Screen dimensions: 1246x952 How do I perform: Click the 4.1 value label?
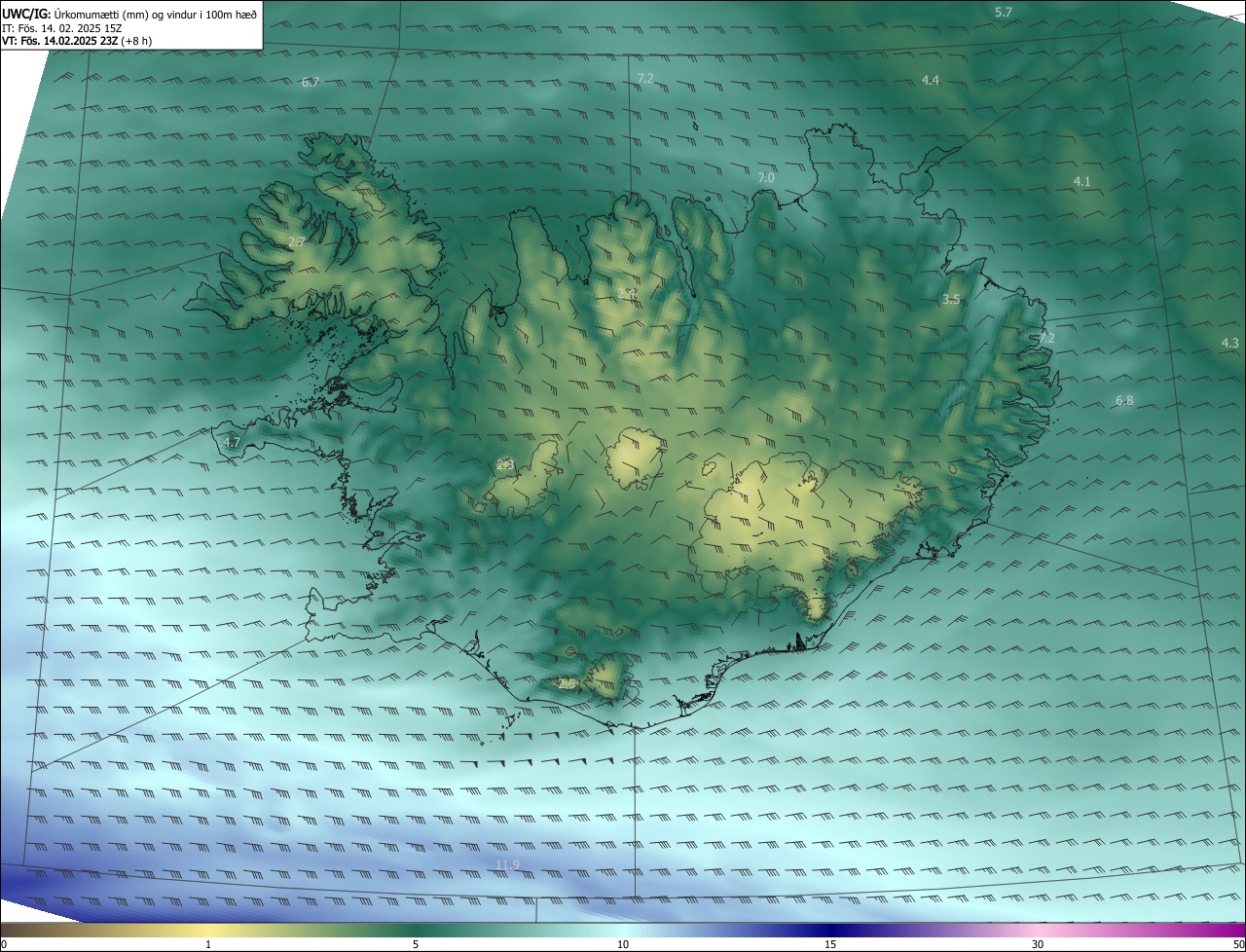pos(1082,181)
